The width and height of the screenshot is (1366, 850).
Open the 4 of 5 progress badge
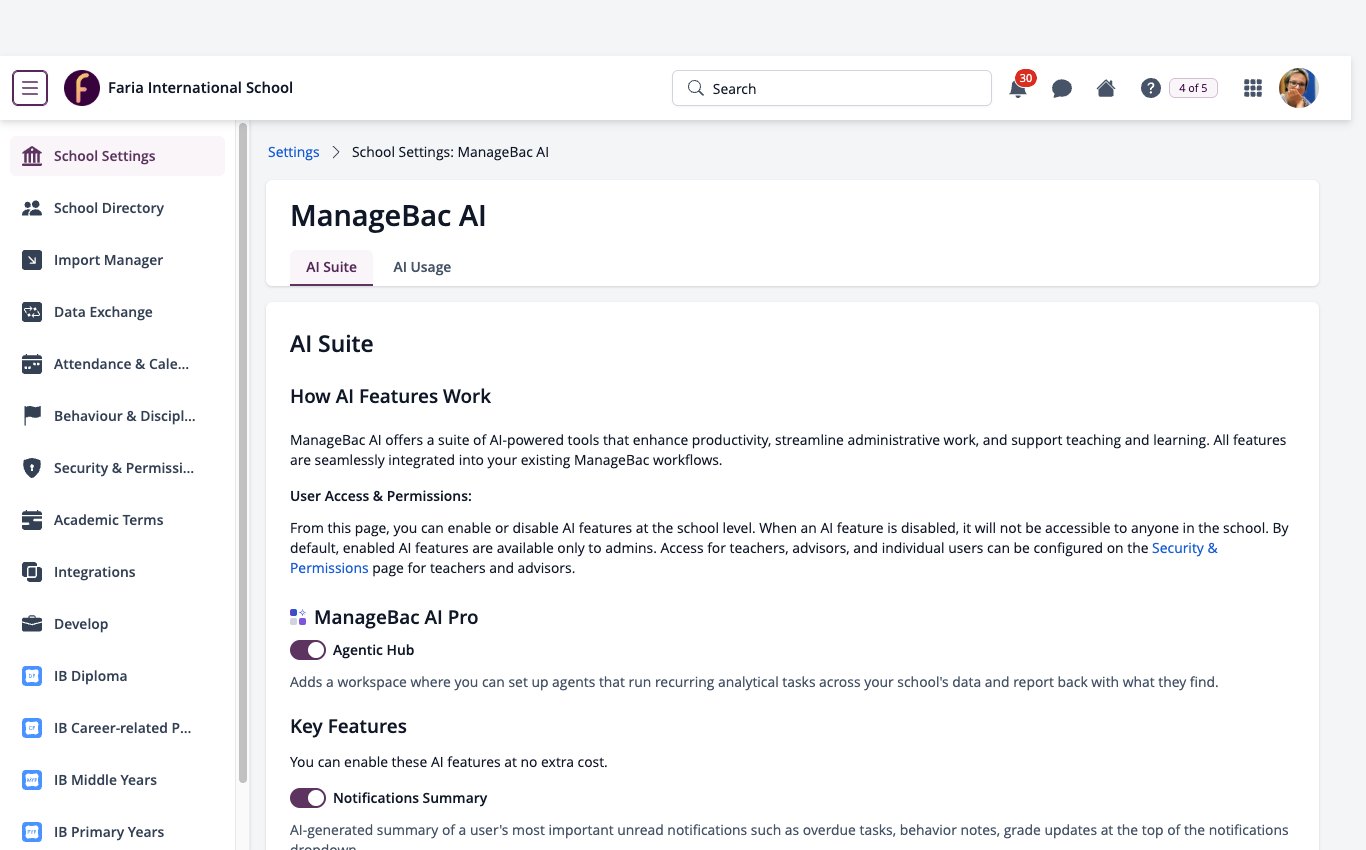click(x=1193, y=88)
